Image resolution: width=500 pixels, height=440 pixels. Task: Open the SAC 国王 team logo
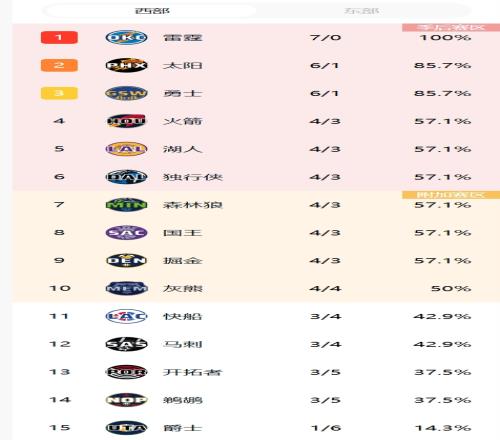click(126, 233)
